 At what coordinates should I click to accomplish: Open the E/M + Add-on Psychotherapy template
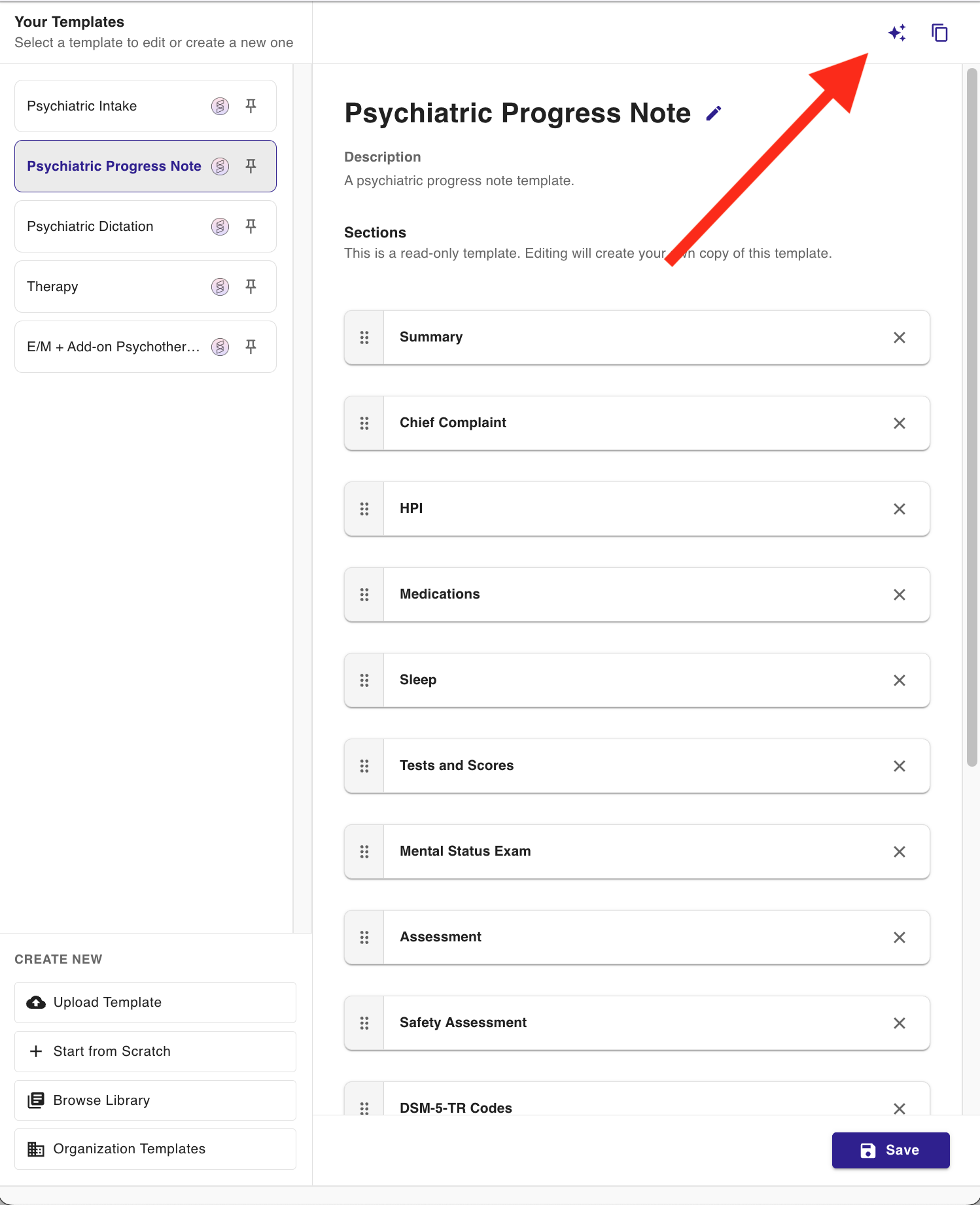pyautogui.click(x=113, y=347)
